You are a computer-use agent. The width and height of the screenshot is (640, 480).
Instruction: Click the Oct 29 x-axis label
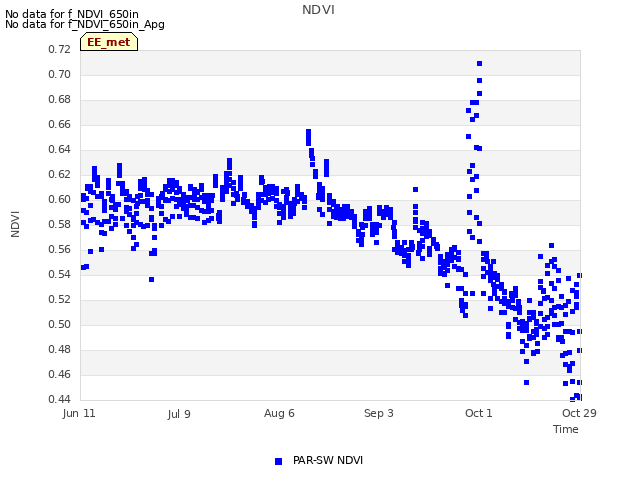[x=579, y=413]
